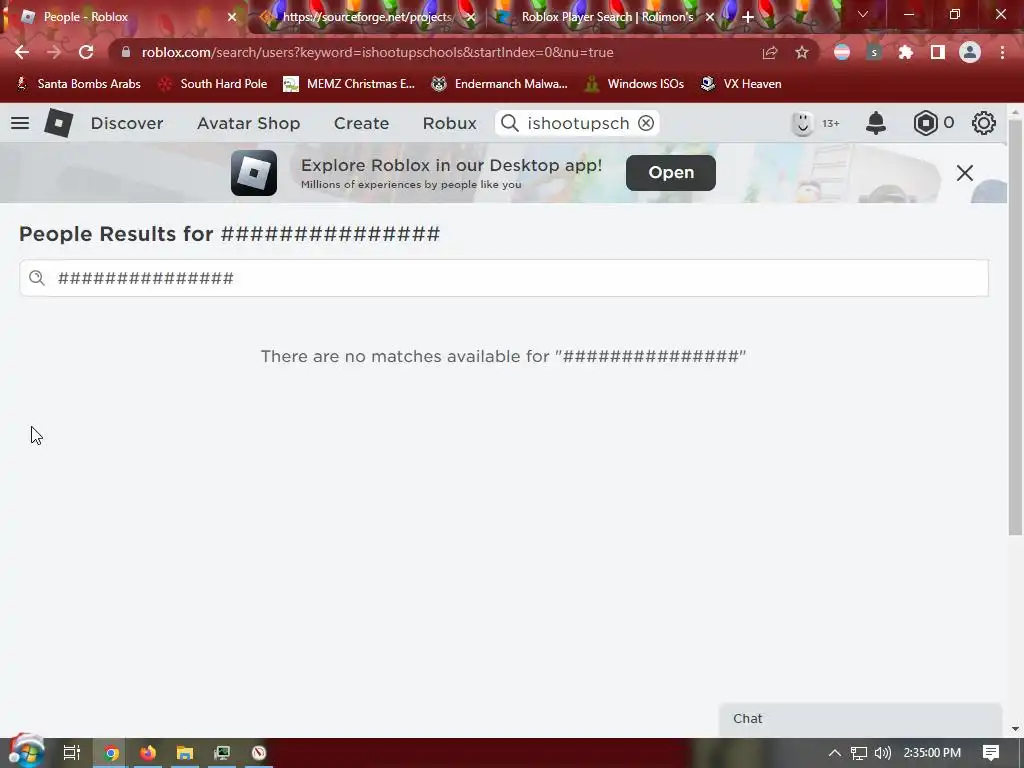Open Chrome three-dot menu
The image size is (1024, 768).
[x=1002, y=52]
